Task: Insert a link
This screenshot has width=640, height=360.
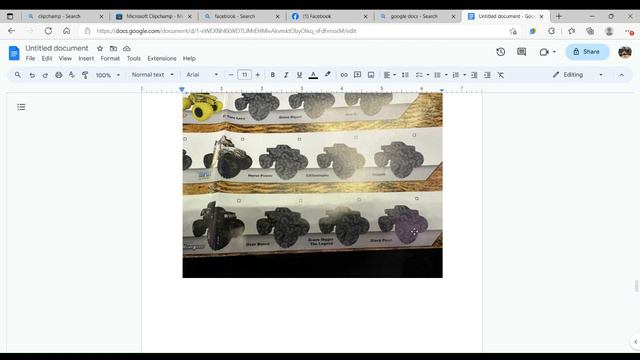Action: pos(344,75)
